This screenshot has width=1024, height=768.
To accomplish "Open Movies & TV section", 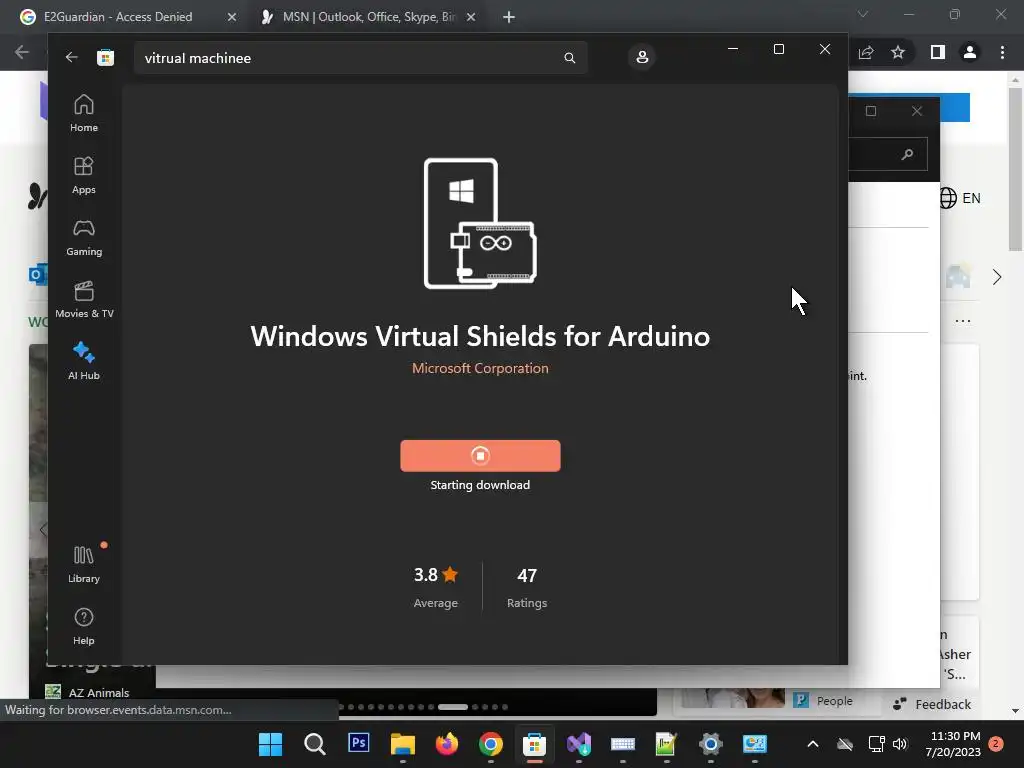I will point(84,300).
